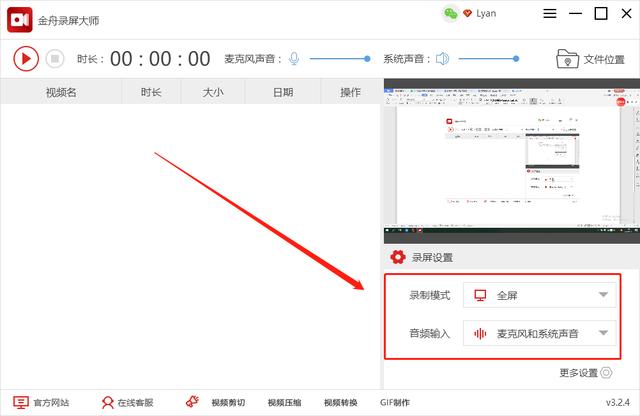Adjust the microphone volume slider
640x416 pixels.
(x=340, y=59)
